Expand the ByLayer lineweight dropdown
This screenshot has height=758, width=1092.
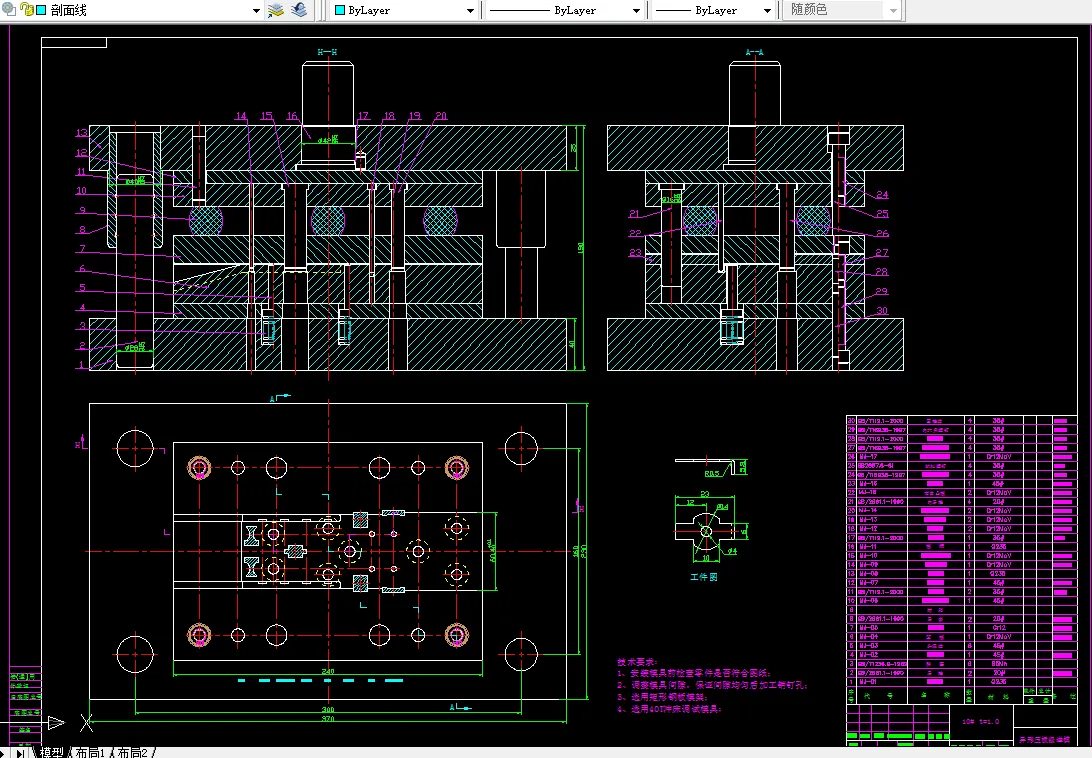click(767, 10)
